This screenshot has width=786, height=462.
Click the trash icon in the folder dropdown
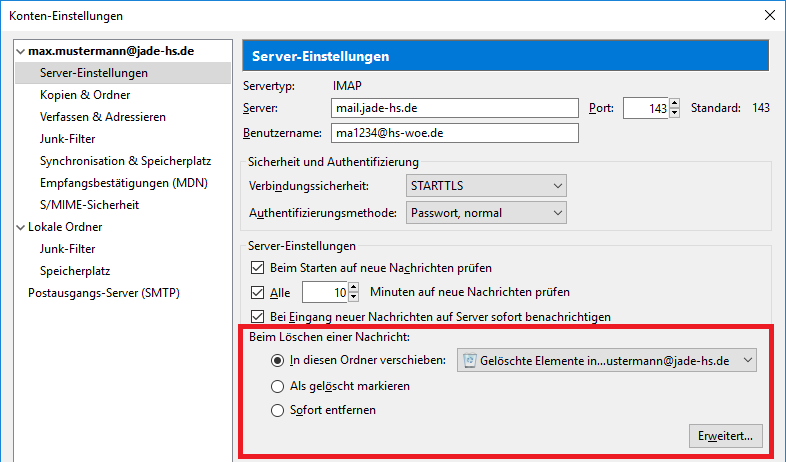point(470,361)
